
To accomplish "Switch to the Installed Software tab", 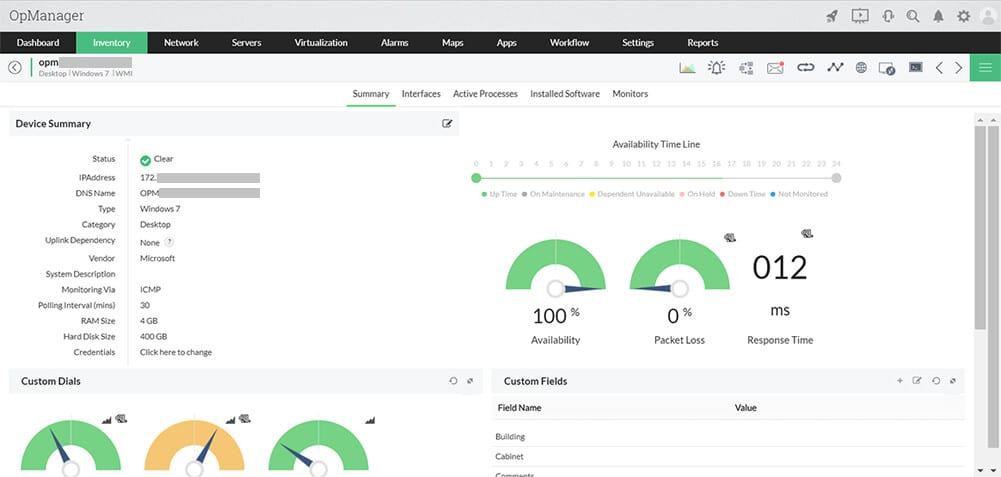I will (565, 94).
